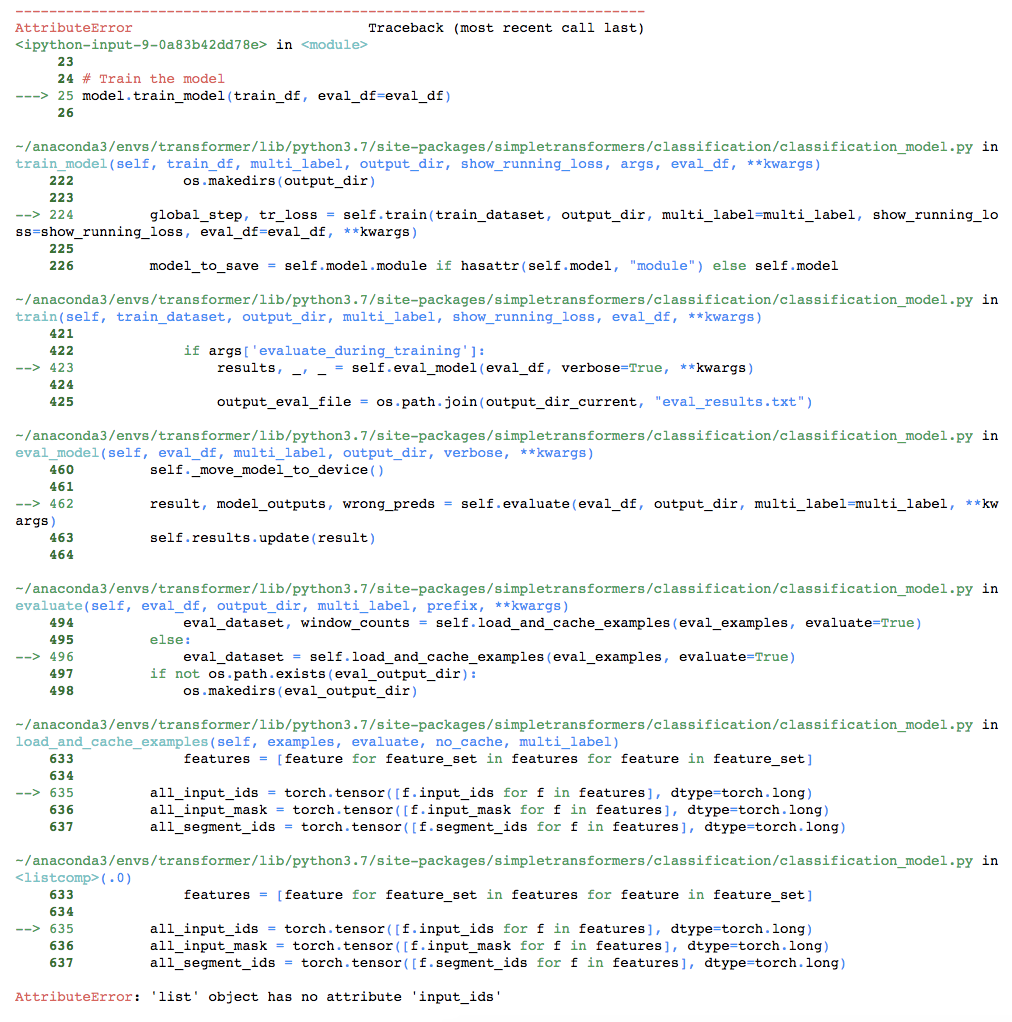Click line number 424
The height and width of the screenshot is (1022, 1012).
click(61, 385)
